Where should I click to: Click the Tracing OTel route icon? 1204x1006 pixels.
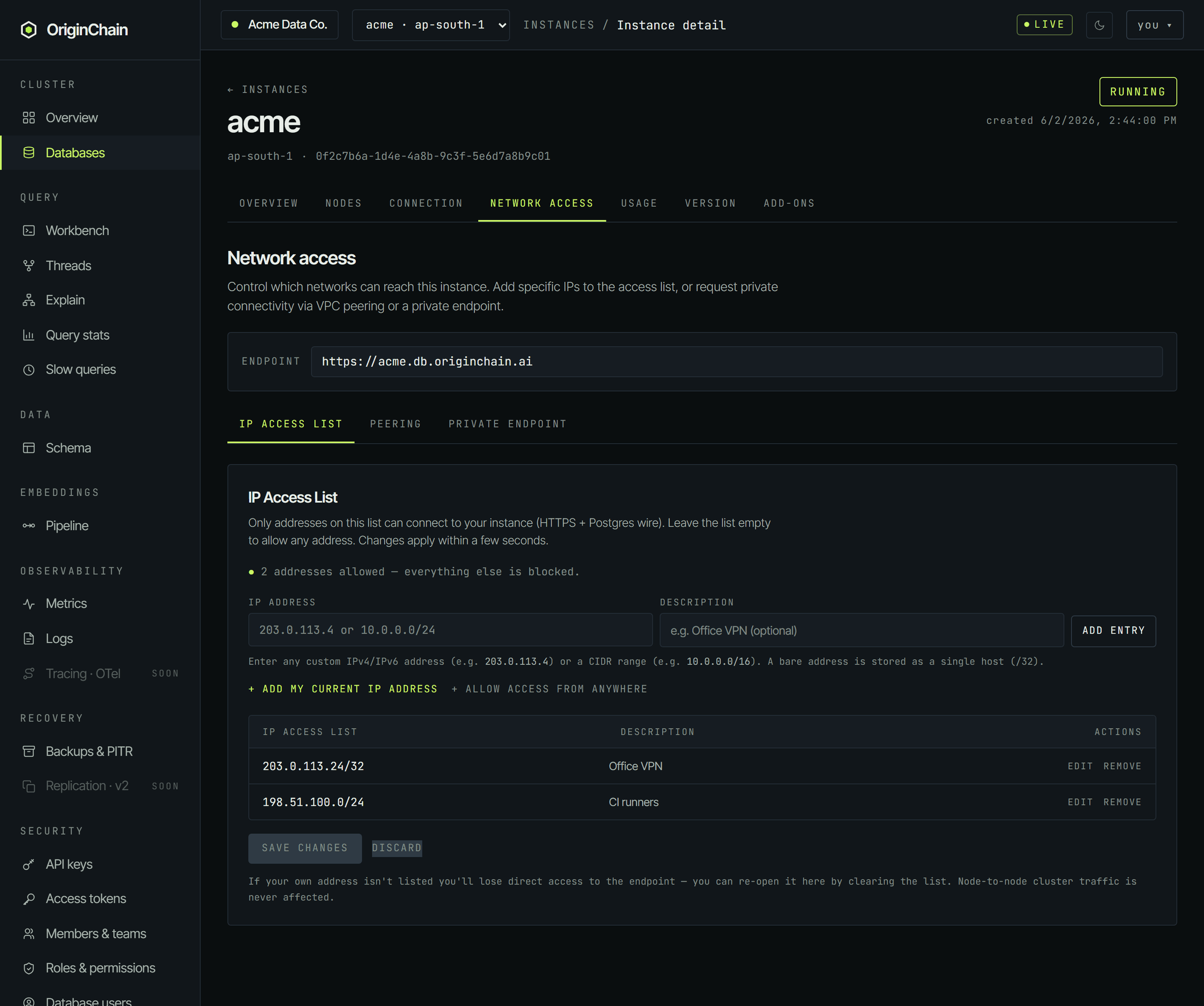click(x=28, y=673)
